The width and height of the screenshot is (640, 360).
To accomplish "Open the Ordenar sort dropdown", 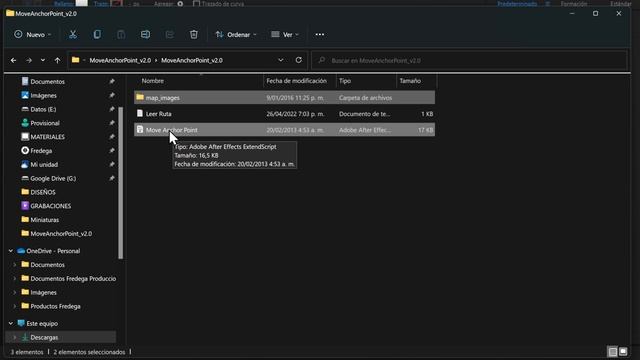I will 236,35.
